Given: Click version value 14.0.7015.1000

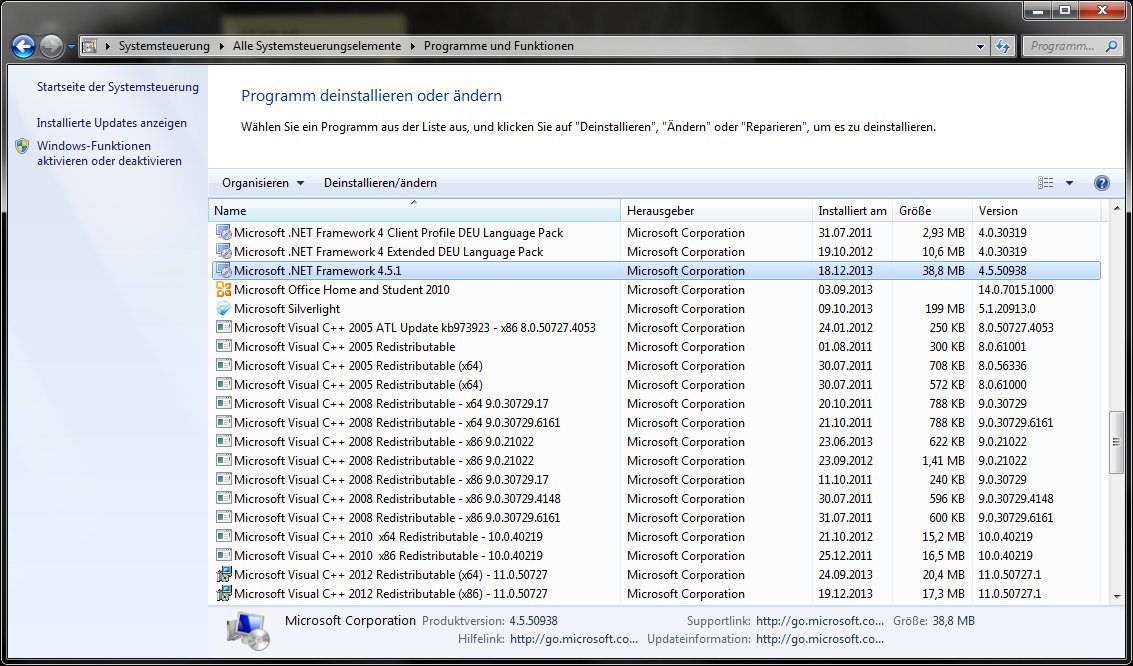Looking at the screenshot, I should point(1016,290).
